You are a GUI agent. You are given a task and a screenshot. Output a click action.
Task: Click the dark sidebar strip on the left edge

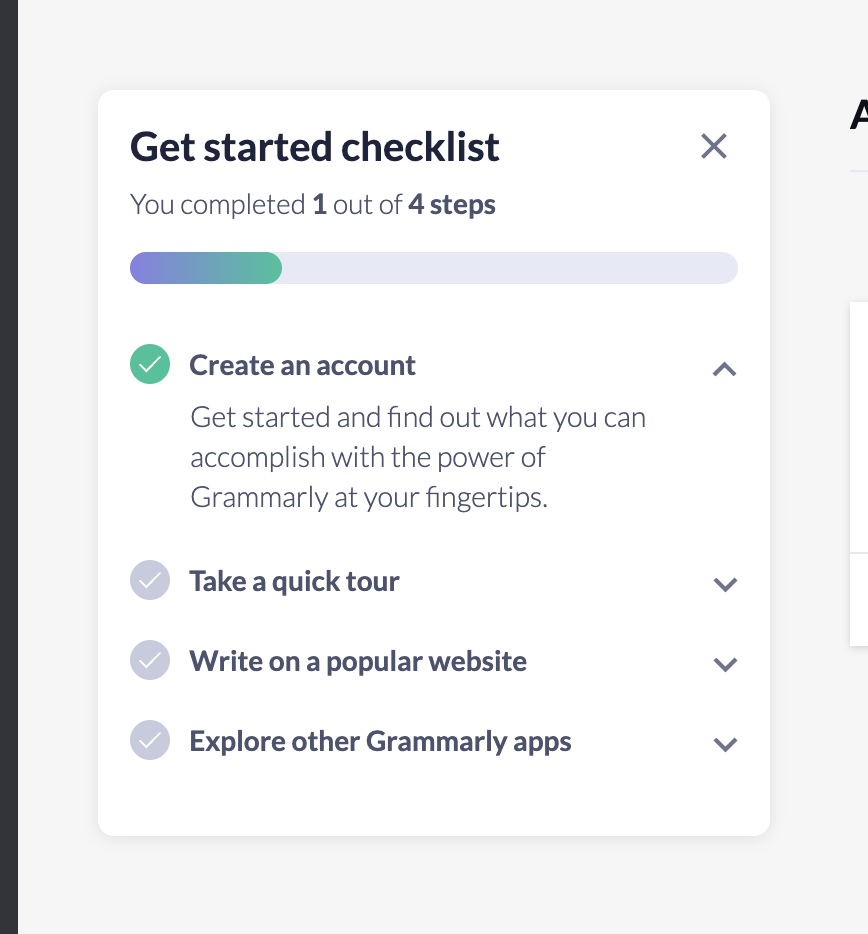click(8, 467)
